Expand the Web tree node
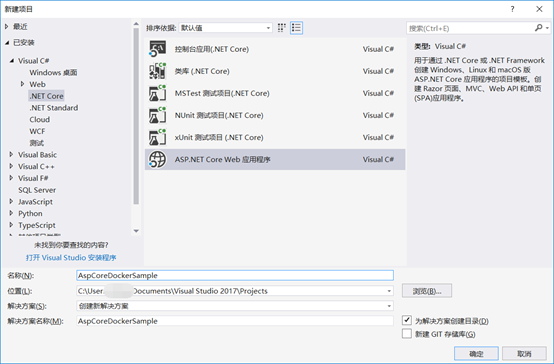554x364 pixels. (22, 84)
